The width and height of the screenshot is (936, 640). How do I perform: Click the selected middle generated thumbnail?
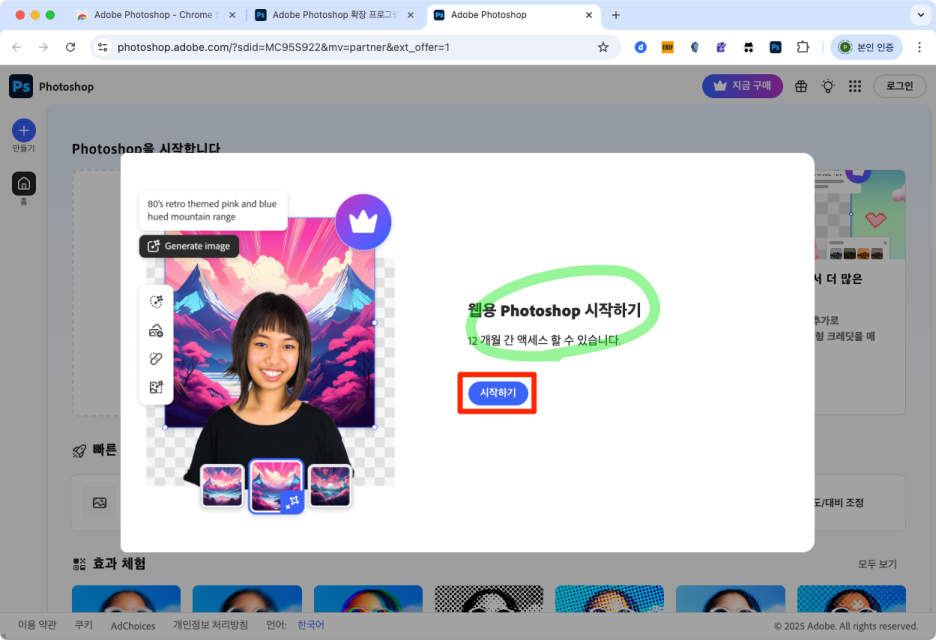tap(276, 486)
